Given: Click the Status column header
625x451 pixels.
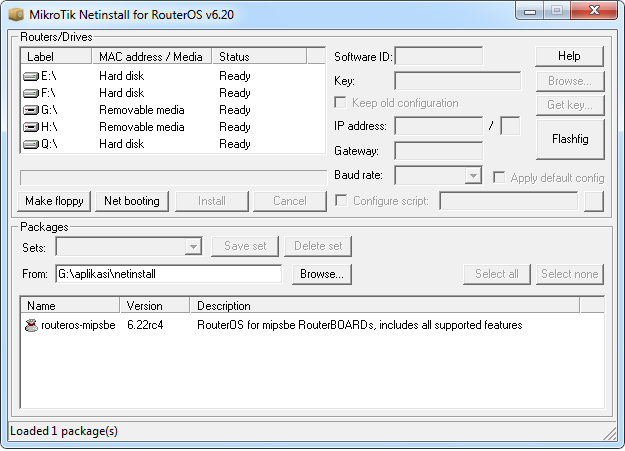Looking at the screenshot, I should [x=259, y=57].
